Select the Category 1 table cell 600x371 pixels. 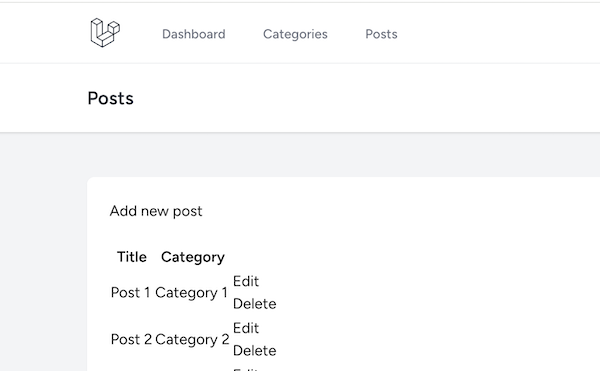191,293
